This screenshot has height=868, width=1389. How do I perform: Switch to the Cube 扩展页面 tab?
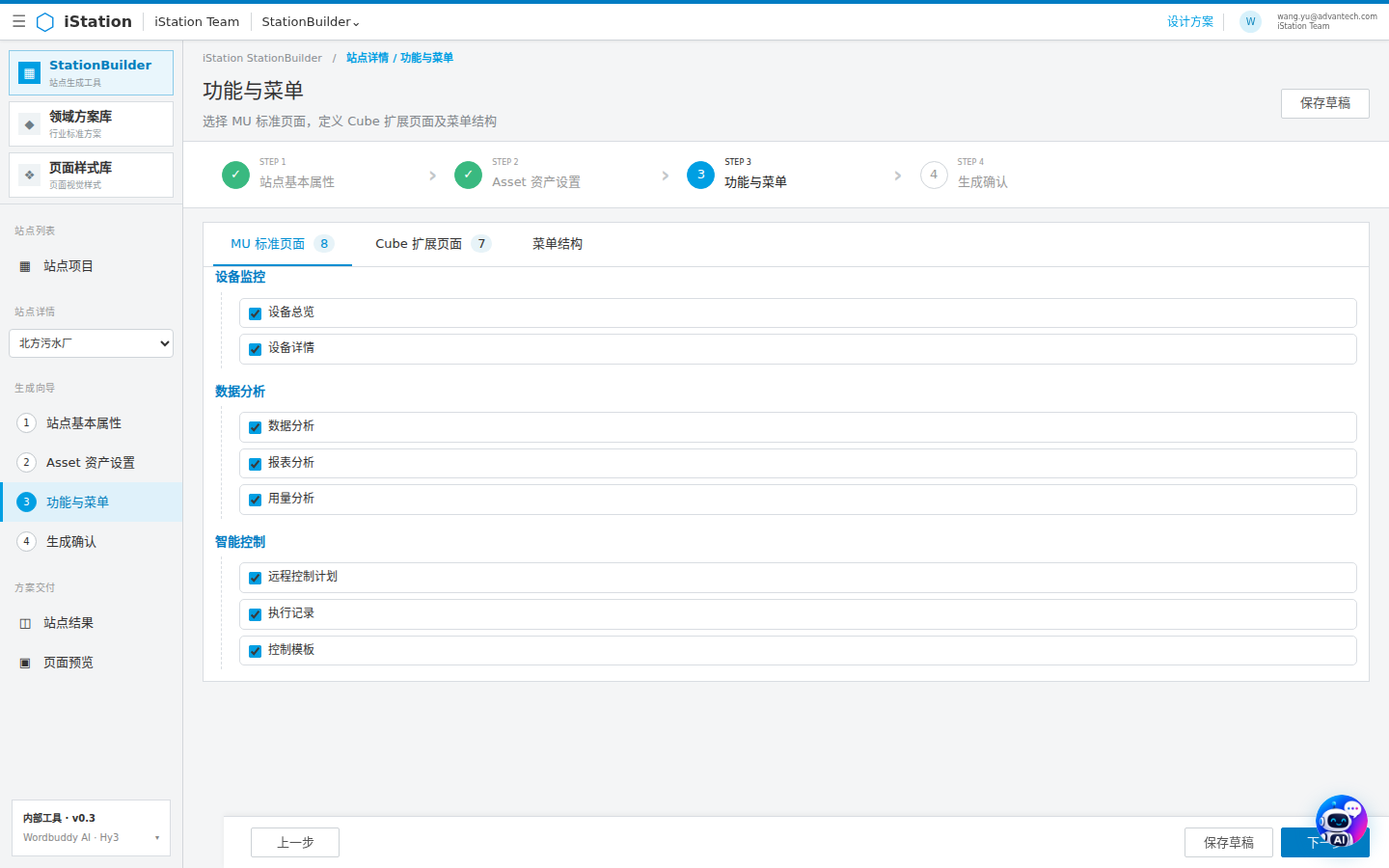(433, 244)
